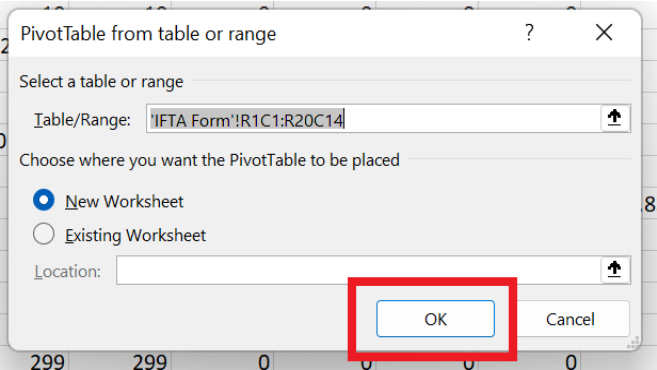The image size is (657, 370).
Task: Focus the Table/Range input field
Action: 374,119
